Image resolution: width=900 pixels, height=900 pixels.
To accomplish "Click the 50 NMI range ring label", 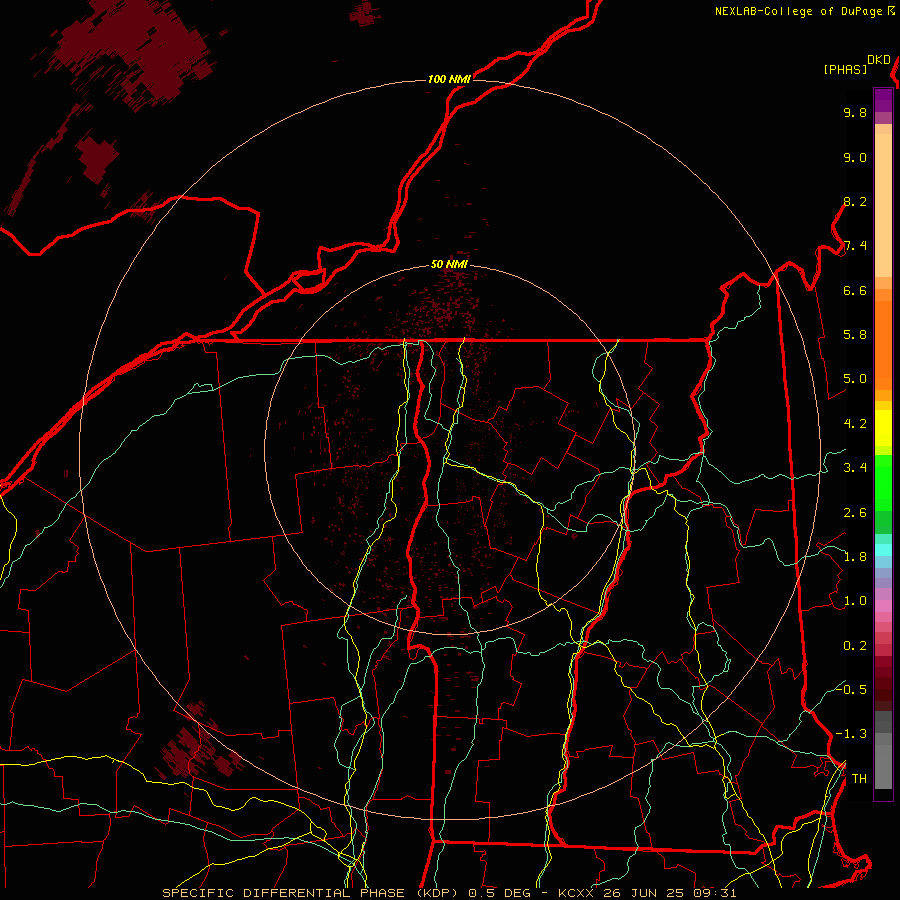I will [x=449, y=264].
